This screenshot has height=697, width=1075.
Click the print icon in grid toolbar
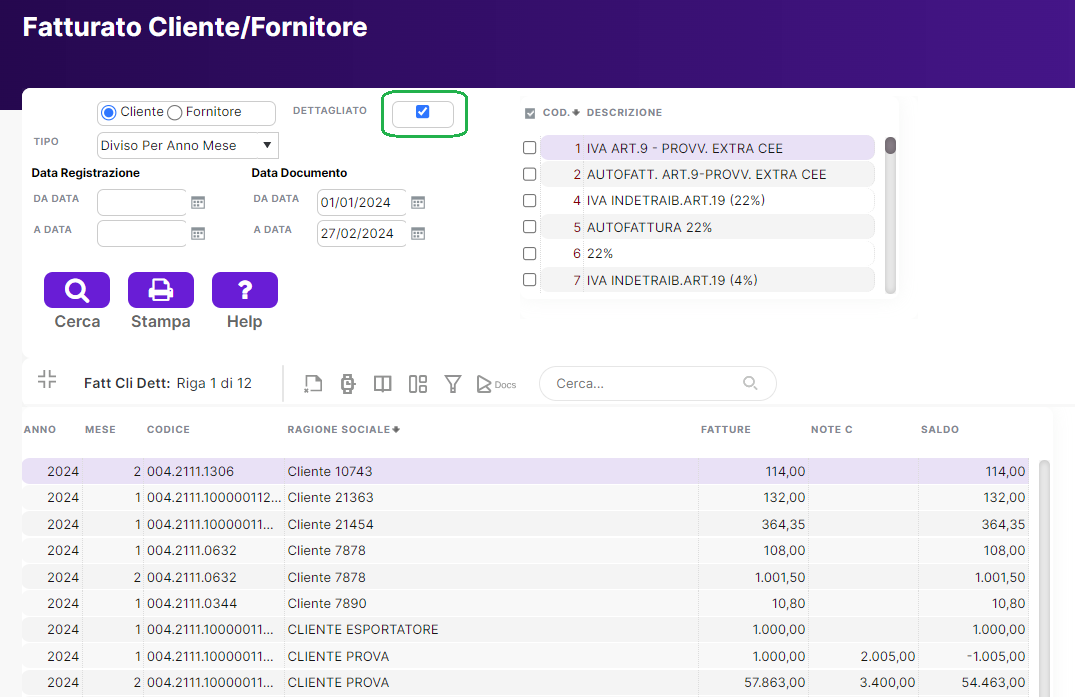(x=348, y=384)
